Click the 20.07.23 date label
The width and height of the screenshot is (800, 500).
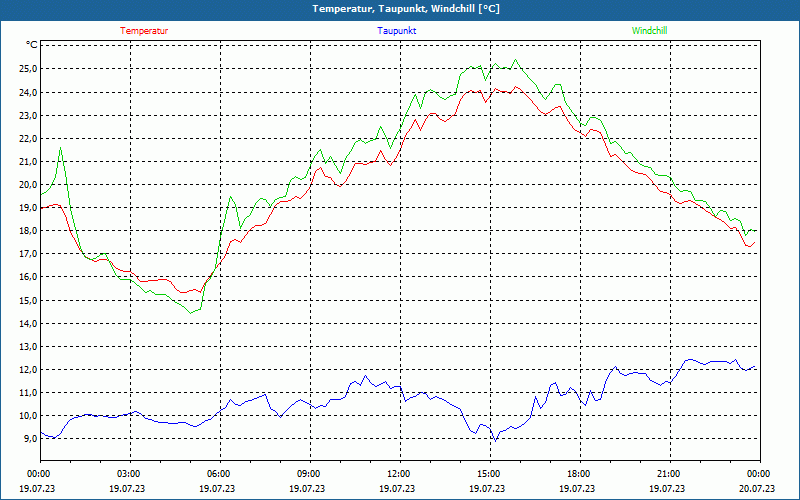pos(757,488)
